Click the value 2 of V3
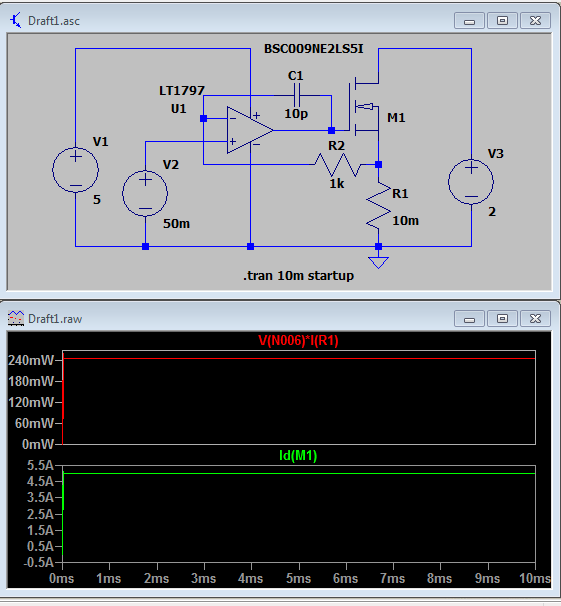This screenshot has height=606, width=561. click(492, 212)
